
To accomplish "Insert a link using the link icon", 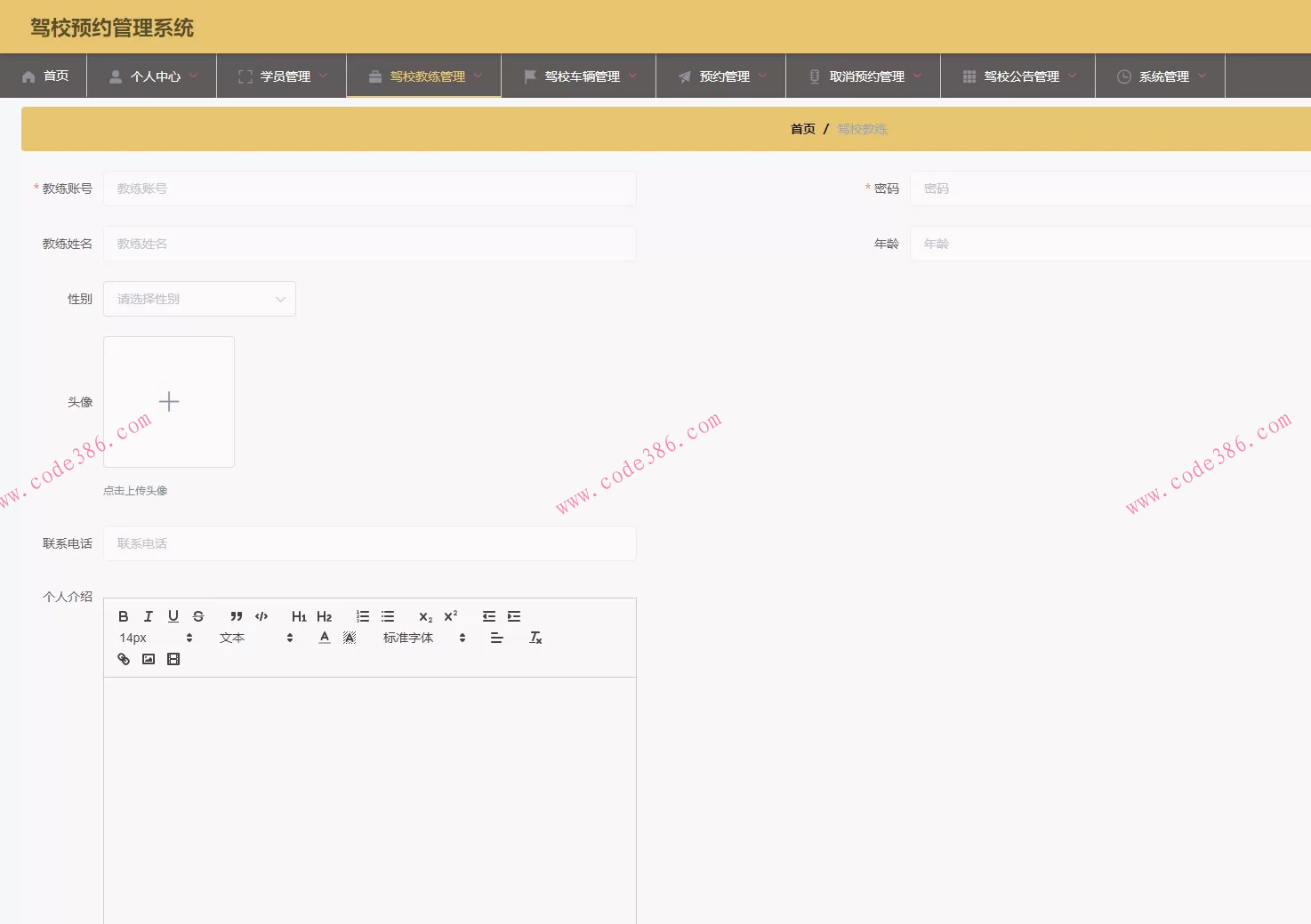I will [124, 659].
